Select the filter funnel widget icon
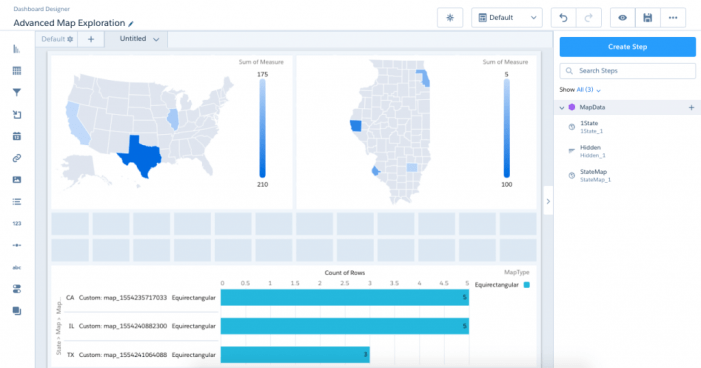Image resolution: width=701 pixels, height=368 pixels. point(17,93)
